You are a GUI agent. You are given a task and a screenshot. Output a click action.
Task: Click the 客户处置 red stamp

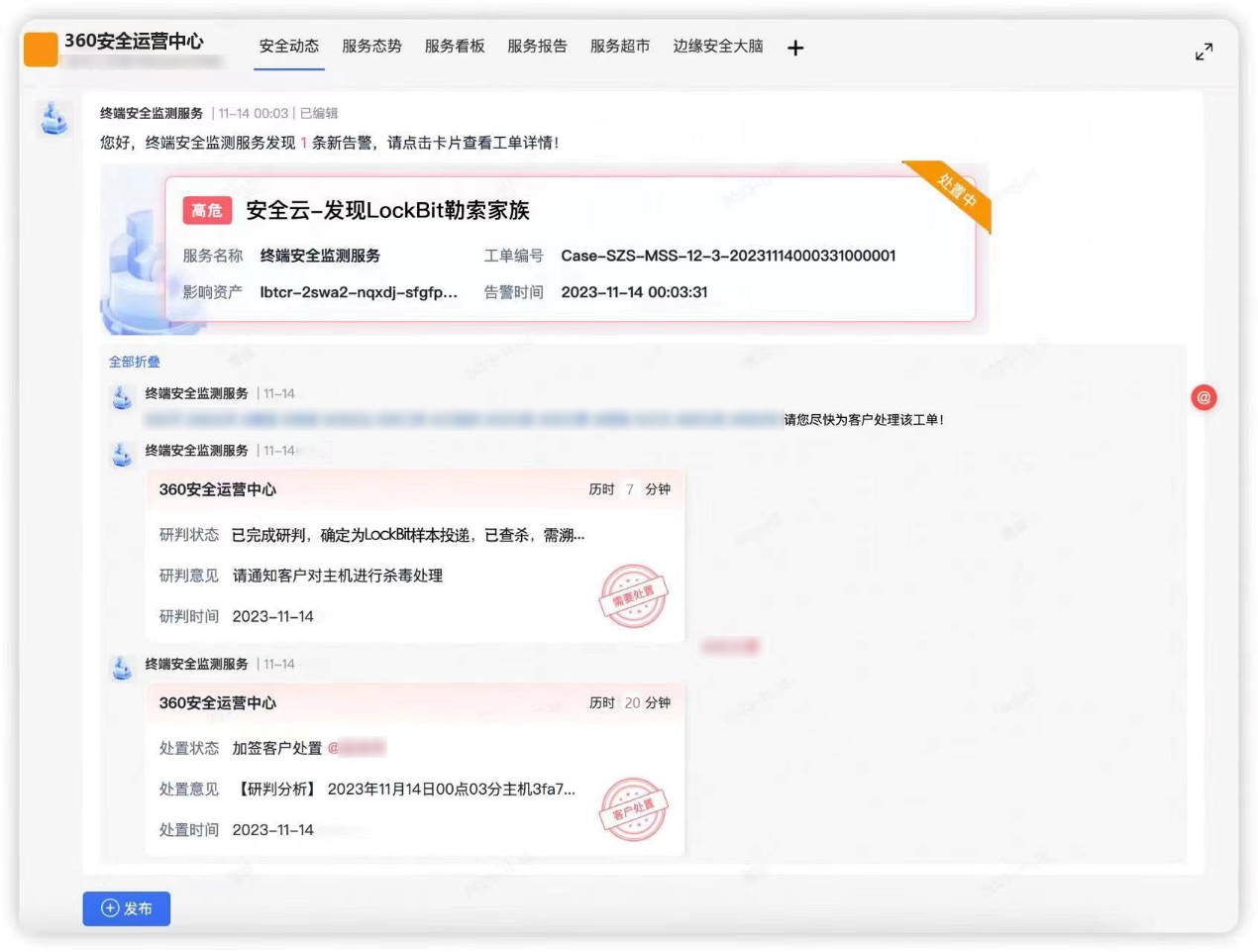tap(634, 809)
